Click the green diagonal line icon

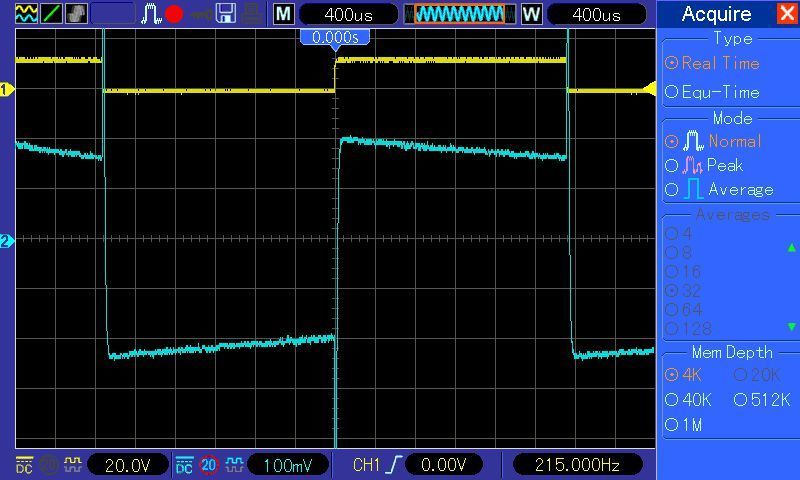pyautogui.click(x=52, y=14)
